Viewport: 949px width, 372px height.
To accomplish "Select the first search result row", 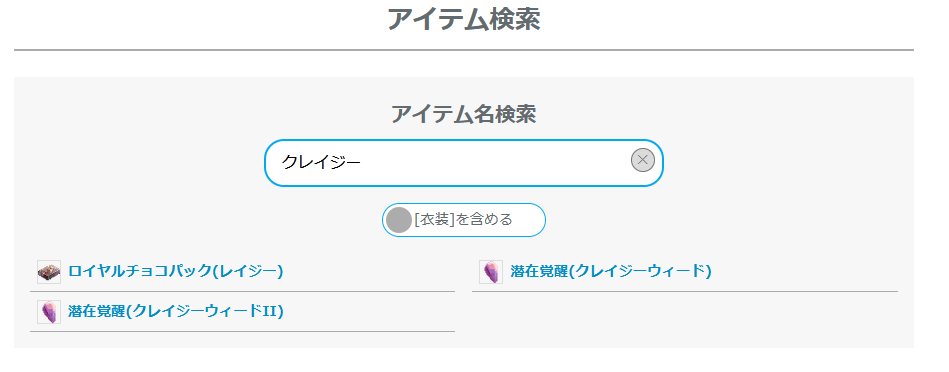I will [x=242, y=272].
